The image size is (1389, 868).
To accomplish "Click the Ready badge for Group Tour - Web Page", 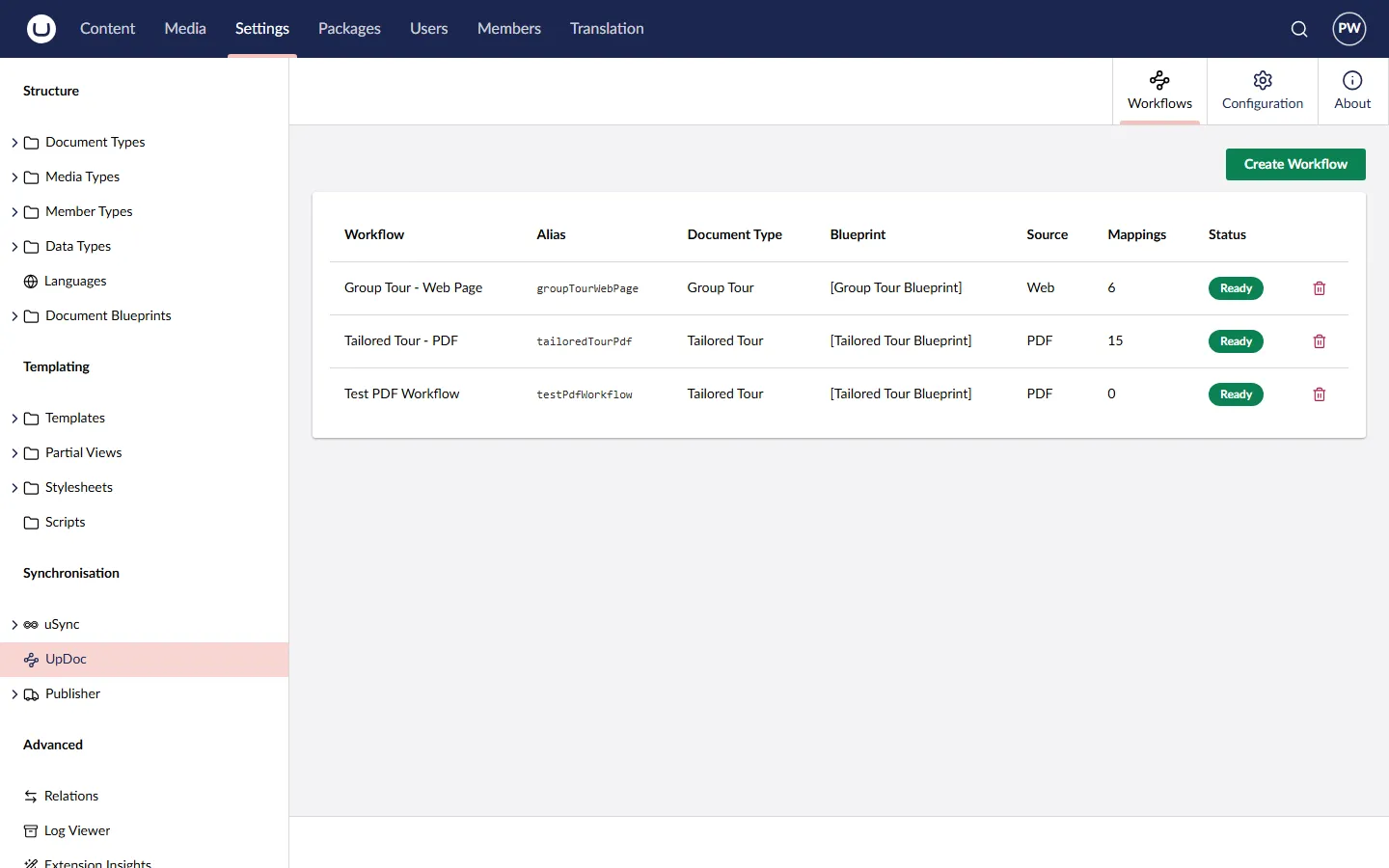I will (1236, 288).
